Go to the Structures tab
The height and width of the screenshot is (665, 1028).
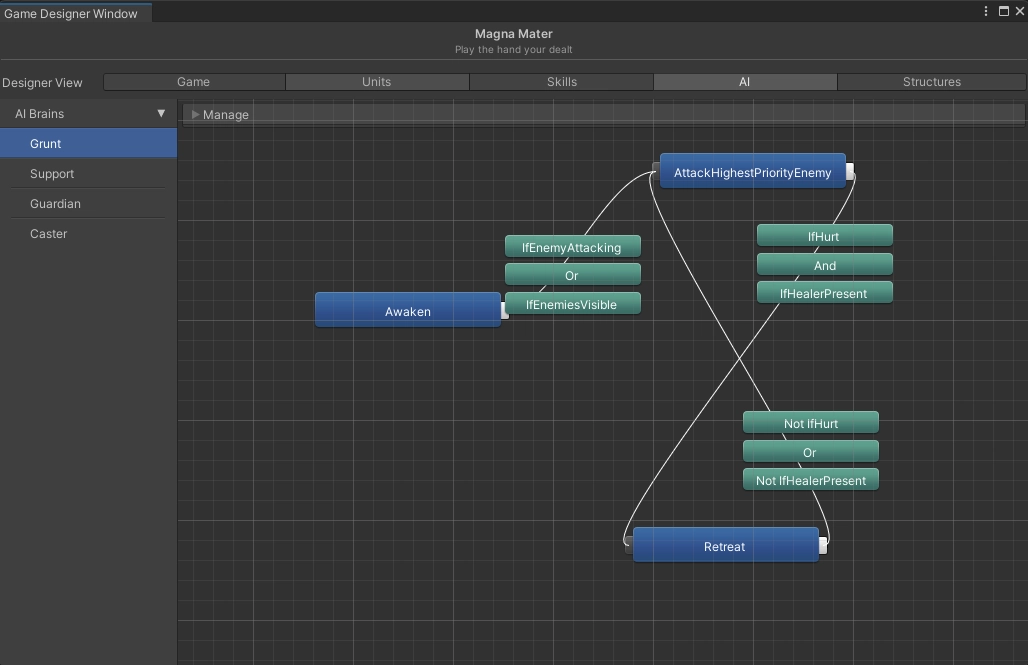pos(931,82)
